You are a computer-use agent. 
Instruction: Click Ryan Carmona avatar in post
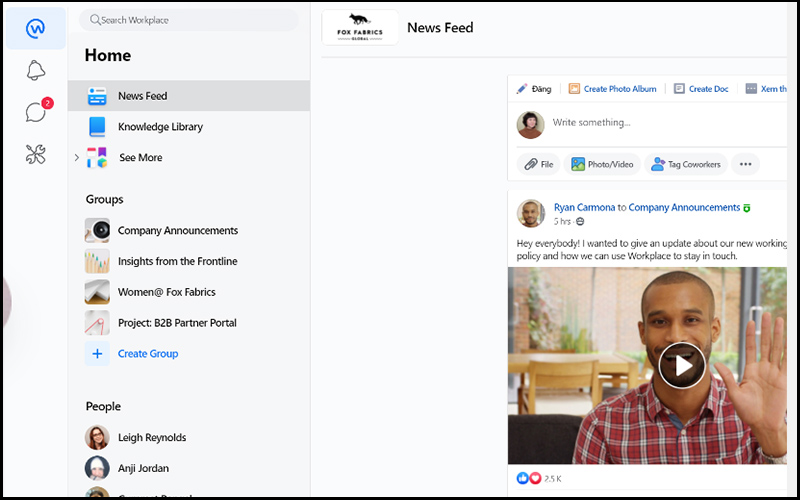click(531, 213)
